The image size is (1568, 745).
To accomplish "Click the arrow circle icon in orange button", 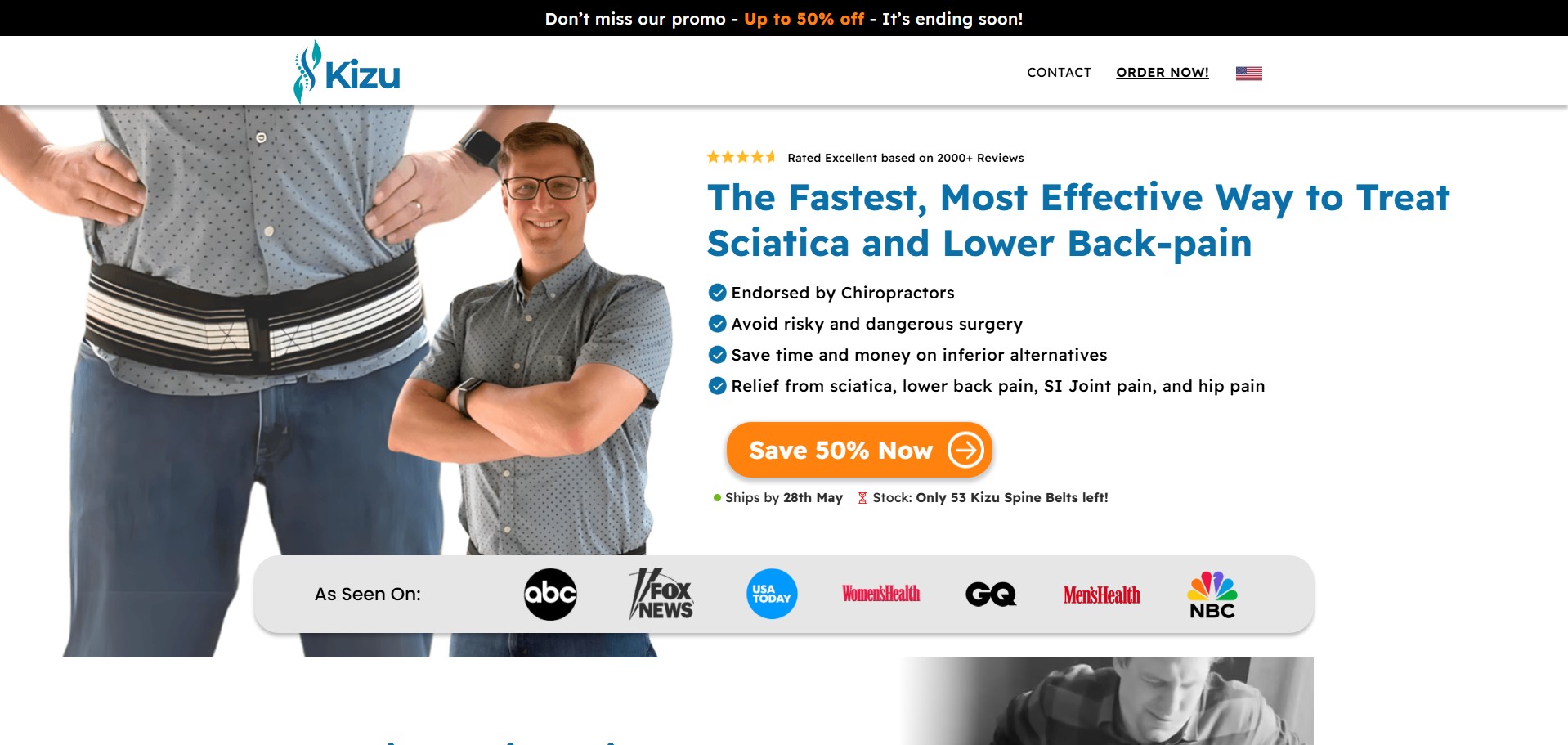I will coord(965,450).
